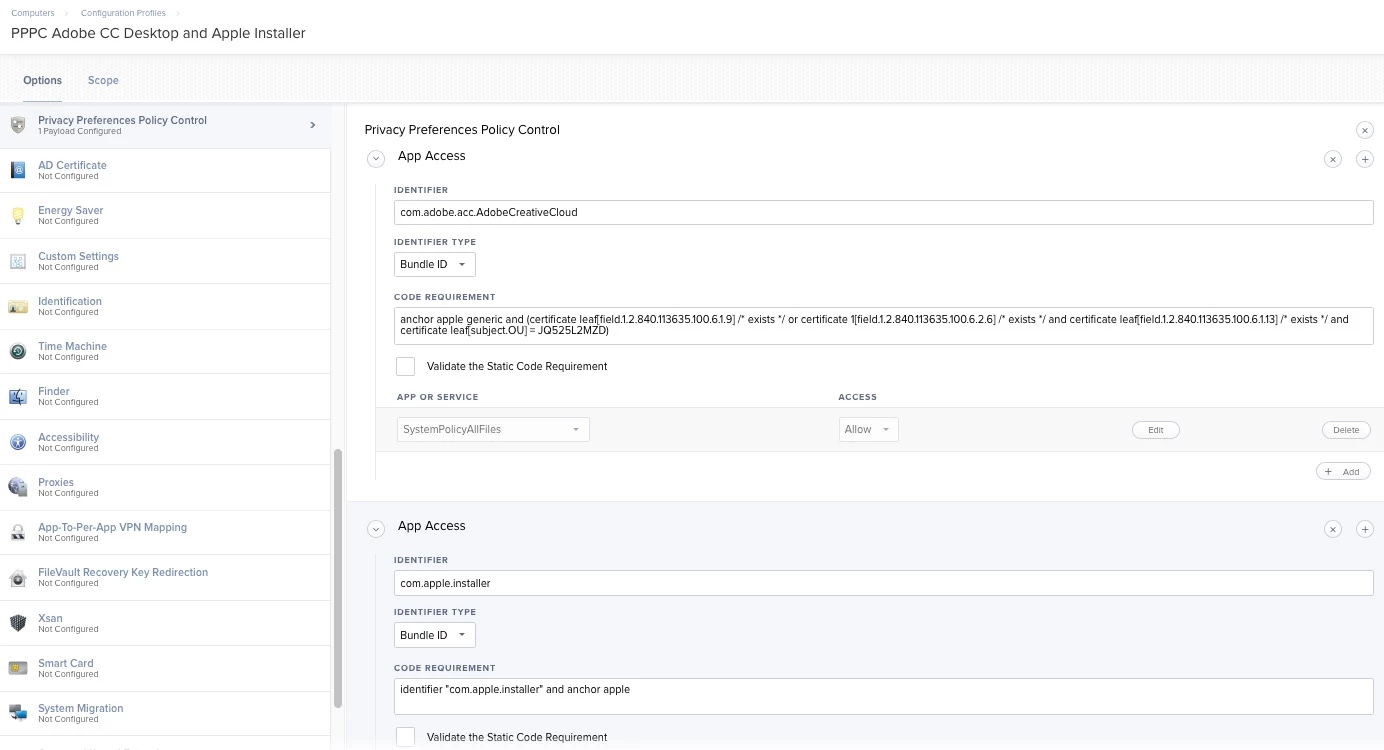Switch to the Scope tab
The height and width of the screenshot is (750, 1384).
point(103,80)
